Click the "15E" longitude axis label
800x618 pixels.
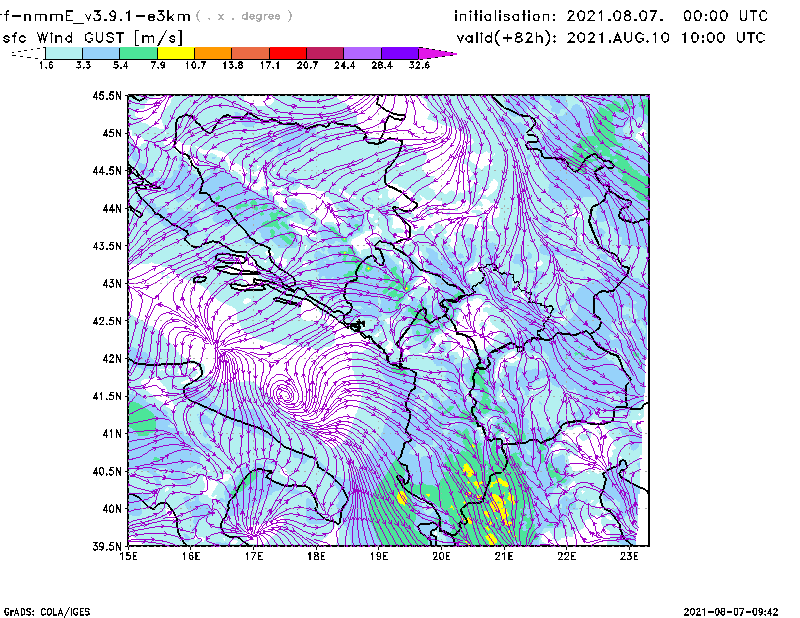(129, 555)
